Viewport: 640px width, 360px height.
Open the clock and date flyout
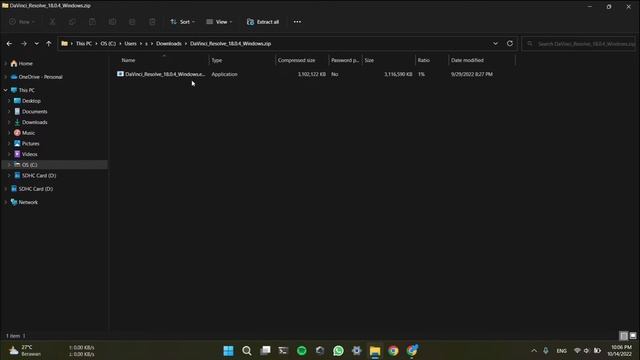pos(619,351)
